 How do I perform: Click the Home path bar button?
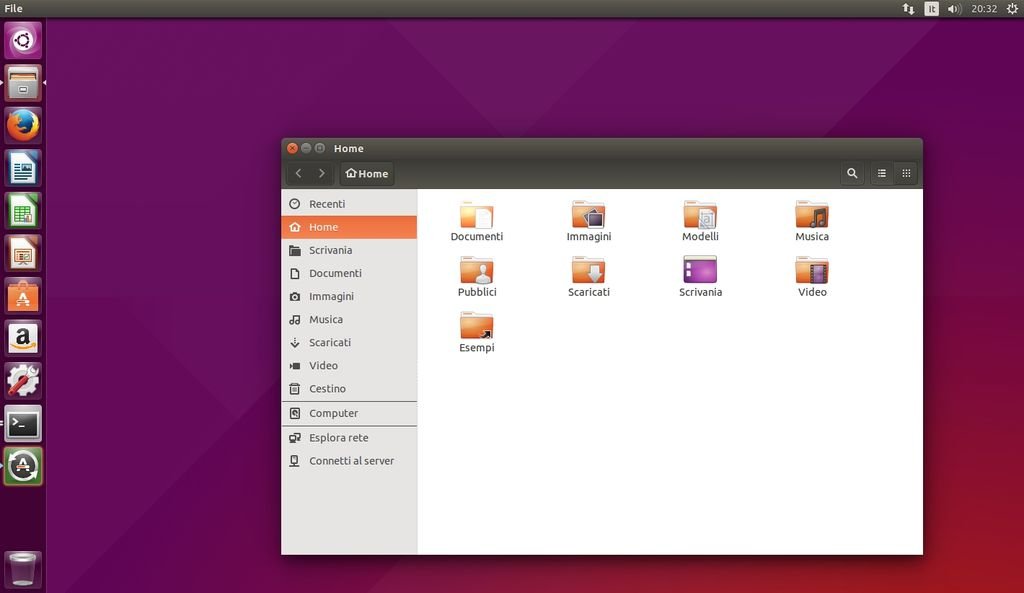[367, 173]
